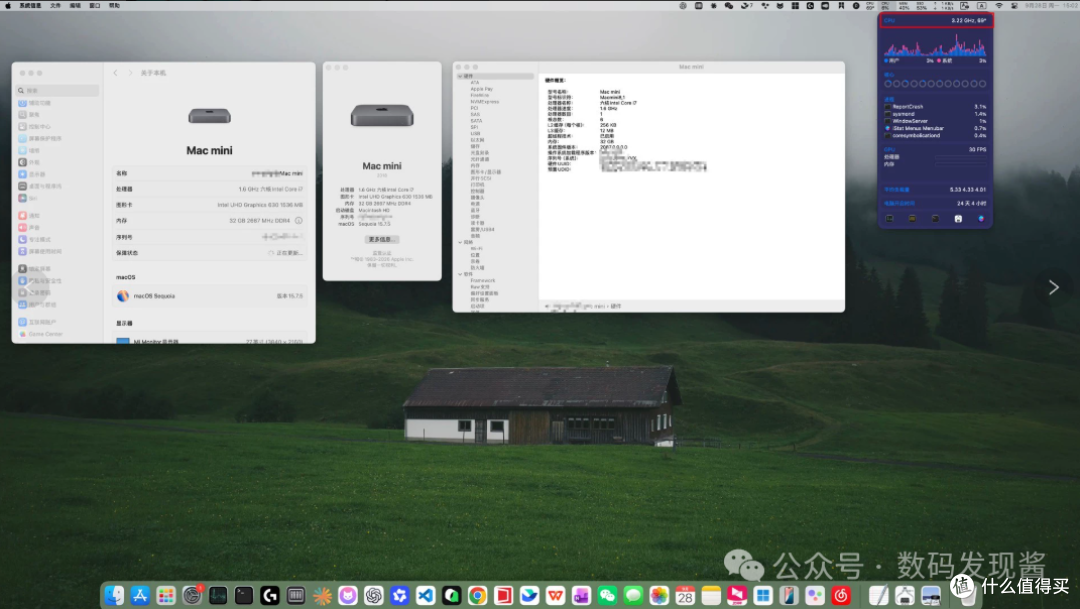
Task: Open the Calendar icon showing 28
Action: click(x=685, y=595)
